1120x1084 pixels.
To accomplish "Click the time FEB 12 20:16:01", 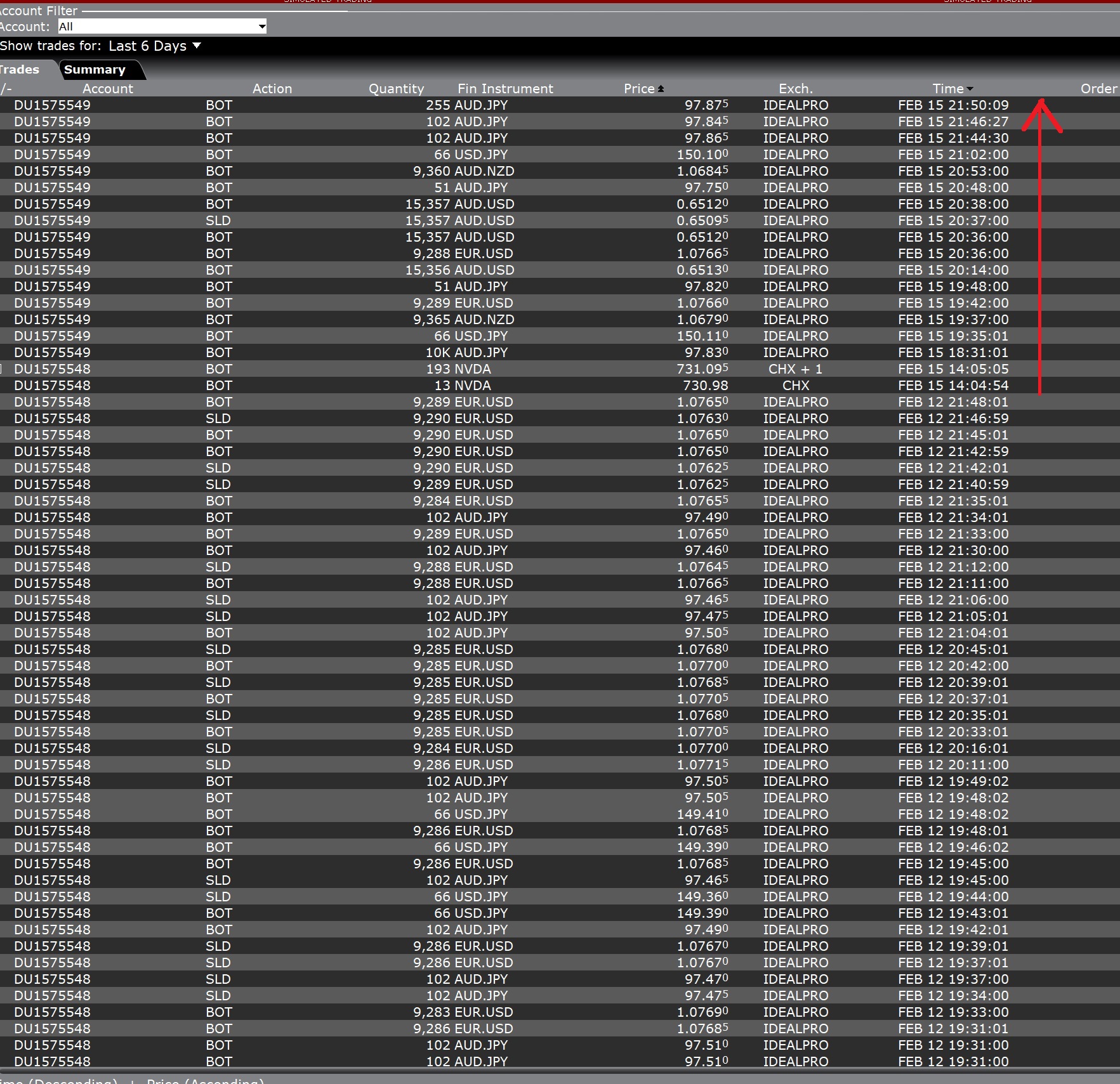I will point(953,748).
